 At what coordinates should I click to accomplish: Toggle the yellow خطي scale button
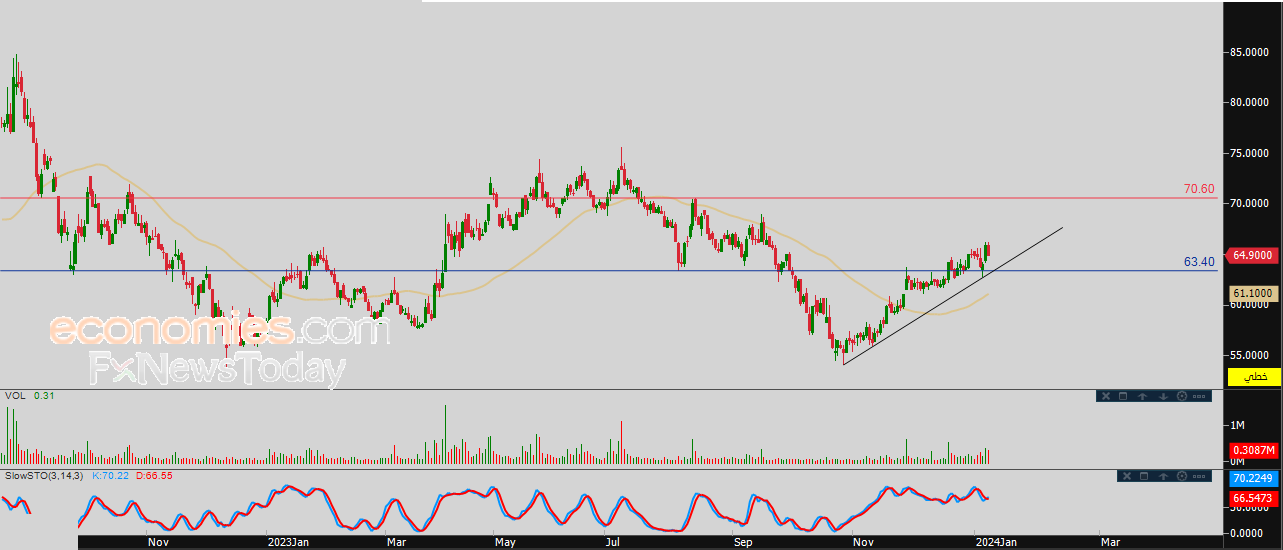pyautogui.click(x=1253, y=376)
